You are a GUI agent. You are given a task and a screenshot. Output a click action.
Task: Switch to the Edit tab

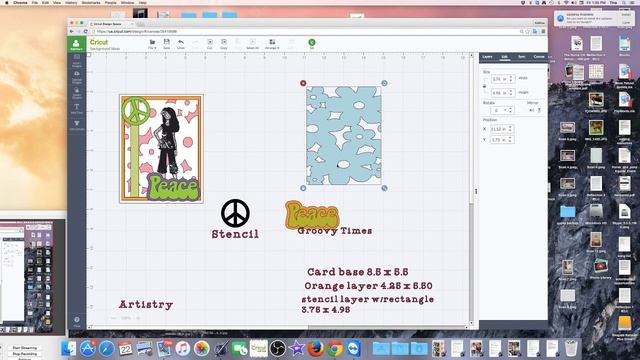pos(504,57)
